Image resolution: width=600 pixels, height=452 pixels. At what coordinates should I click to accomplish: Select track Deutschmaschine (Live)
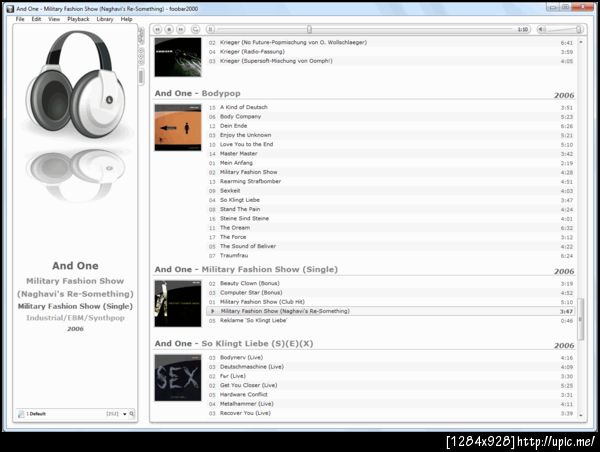390,367
